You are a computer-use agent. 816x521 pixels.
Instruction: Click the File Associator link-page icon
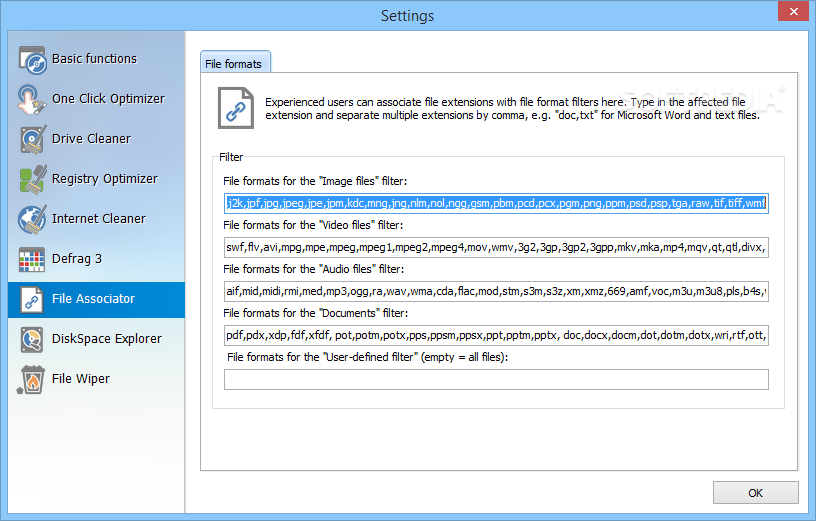(32, 299)
